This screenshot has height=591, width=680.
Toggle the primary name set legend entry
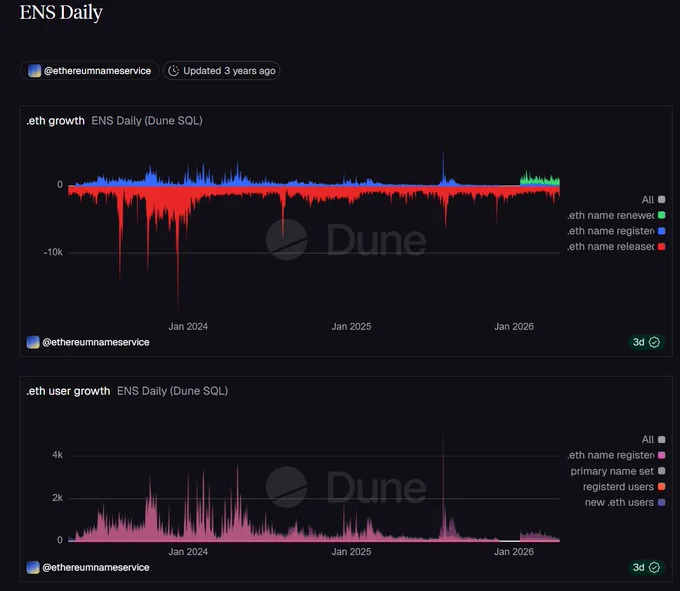click(x=618, y=471)
